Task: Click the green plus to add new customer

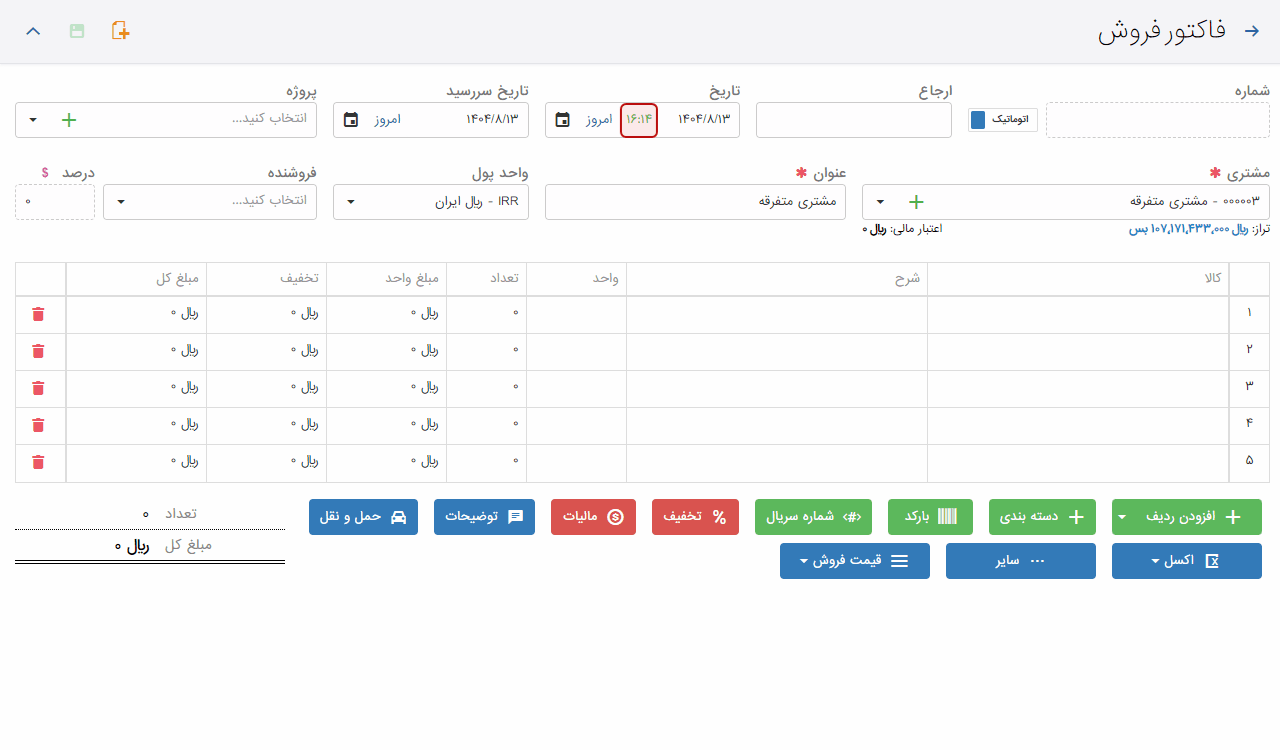Action: coord(915,202)
